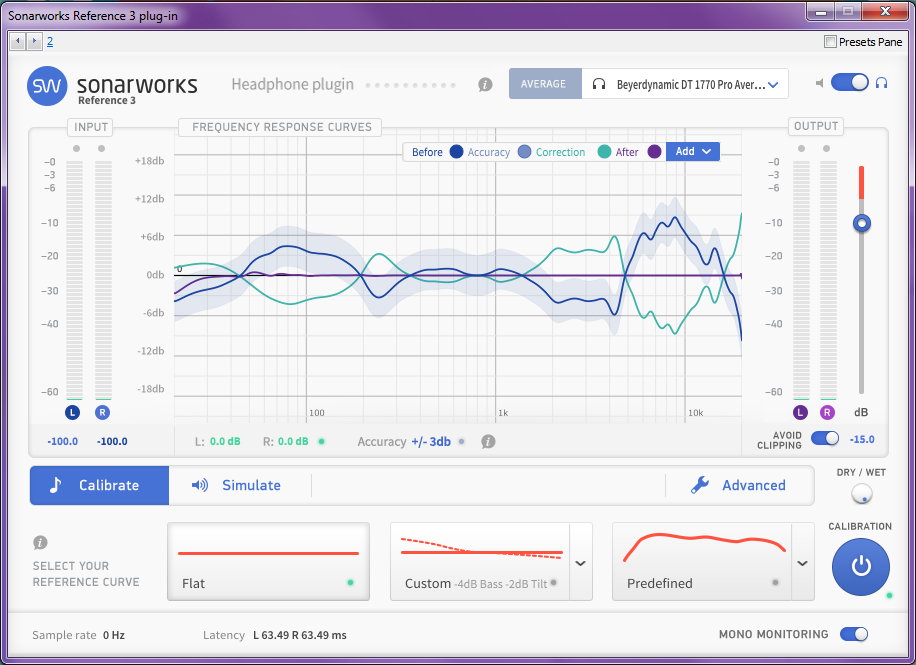This screenshot has width=916, height=665.
Task: Enable the Presets Pane checkbox
Action: 830,41
